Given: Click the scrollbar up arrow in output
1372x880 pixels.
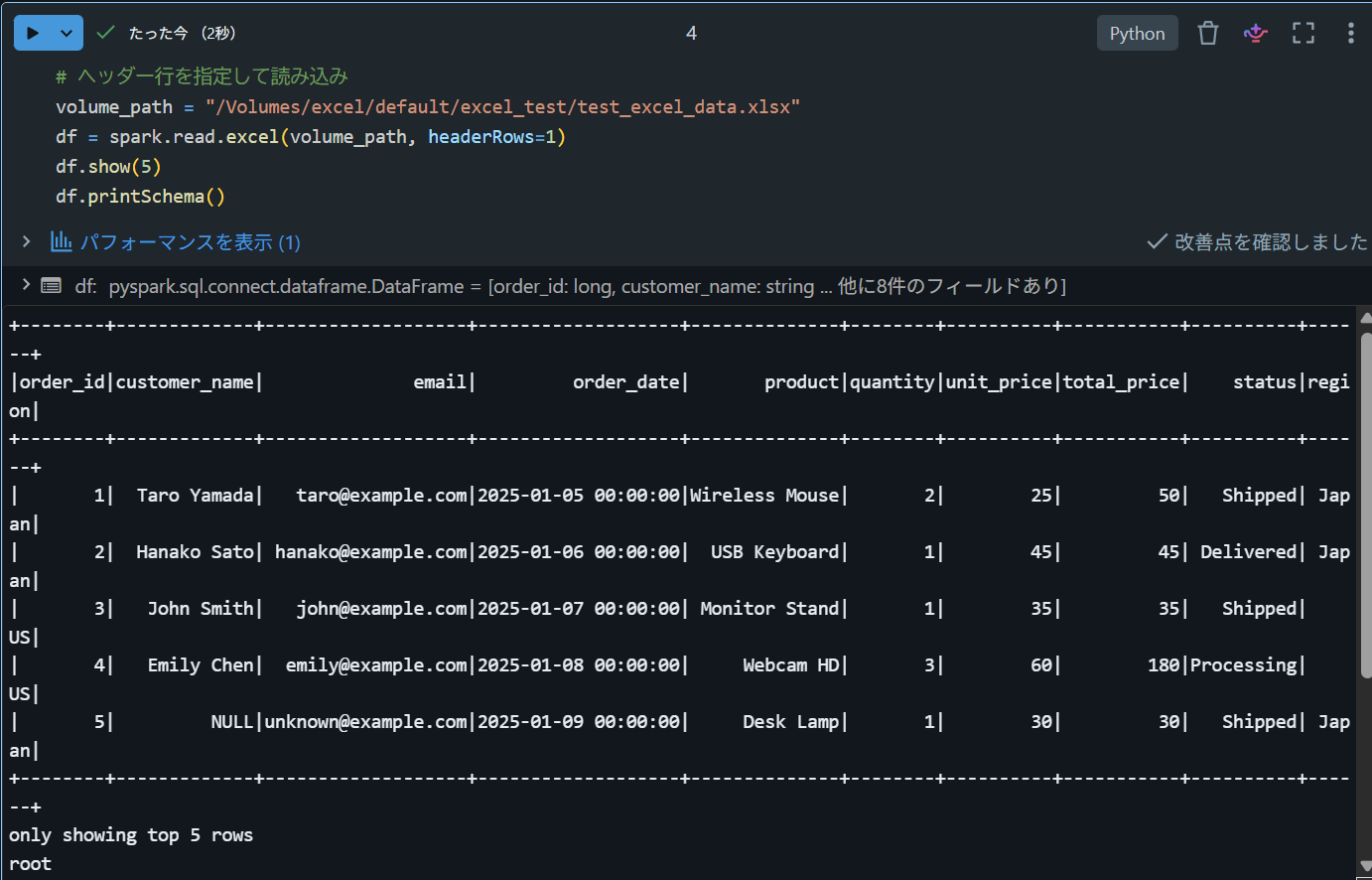Looking at the screenshot, I should coord(1365,318).
